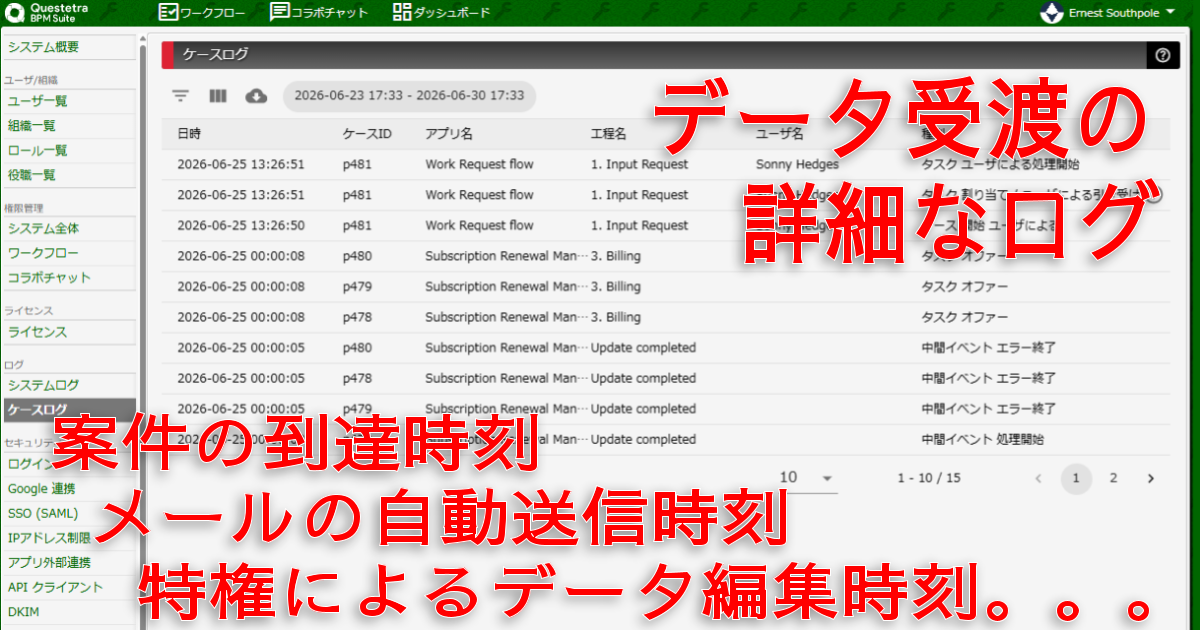Open the ワークフロー menu in the top bar
The height and width of the screenshot is (630, 1200).
[x=204, y=13]
